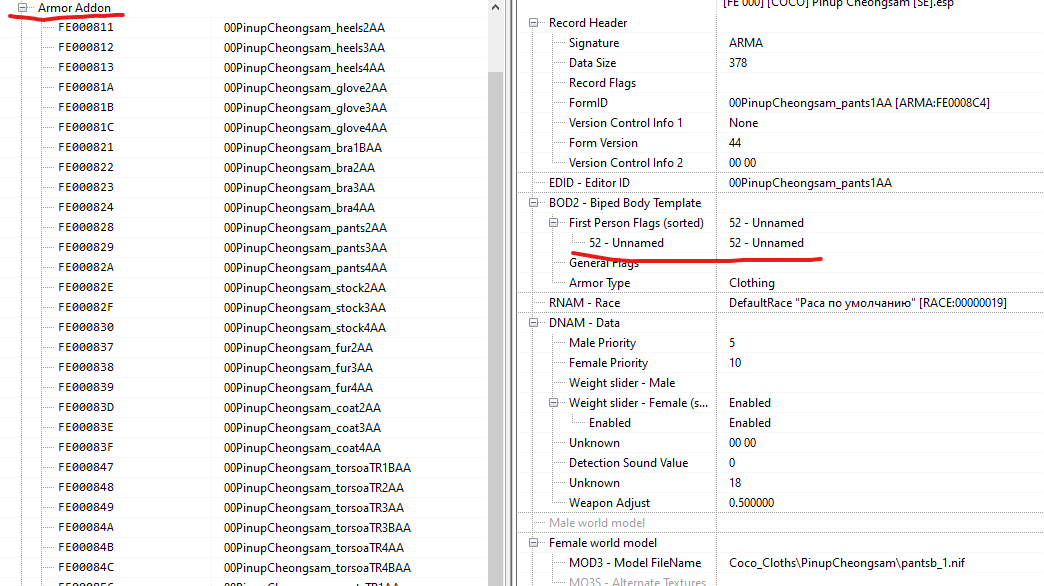Select the EDID - Editor ID row label
Screen dimensions: 1044x586
[x=589, y=182]
